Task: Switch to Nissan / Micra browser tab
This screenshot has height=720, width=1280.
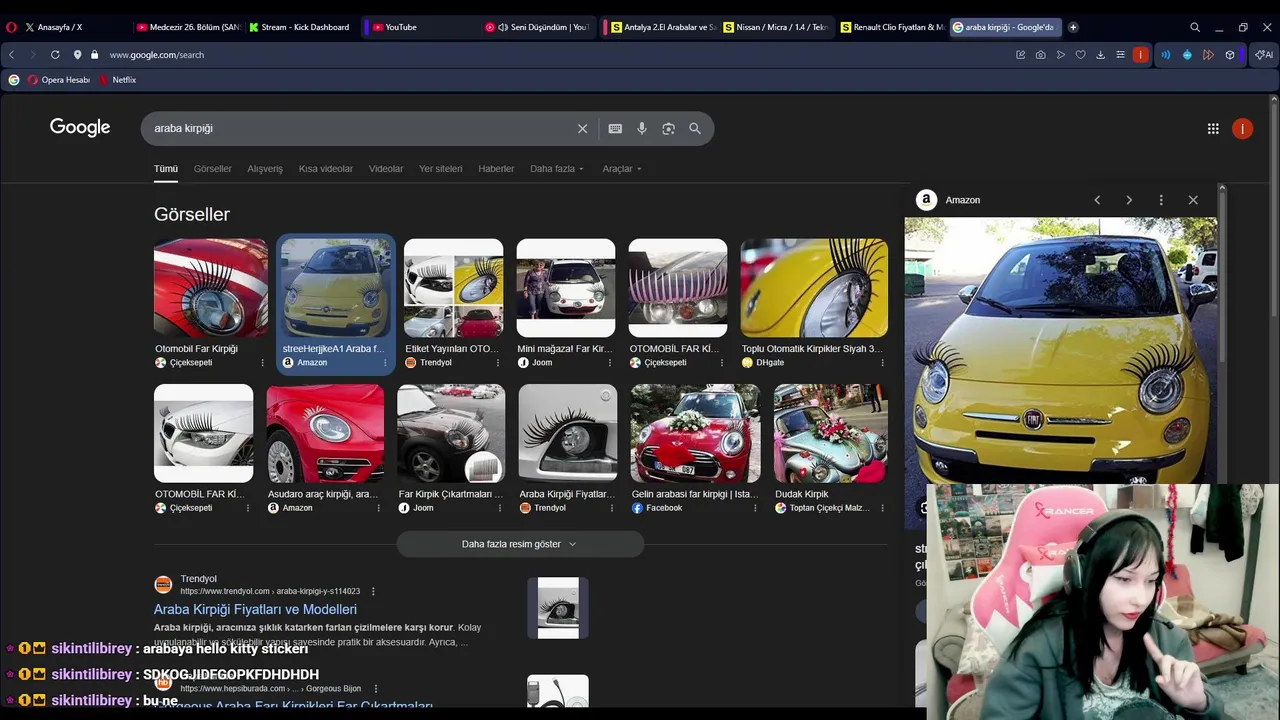Action: point(775,27)
